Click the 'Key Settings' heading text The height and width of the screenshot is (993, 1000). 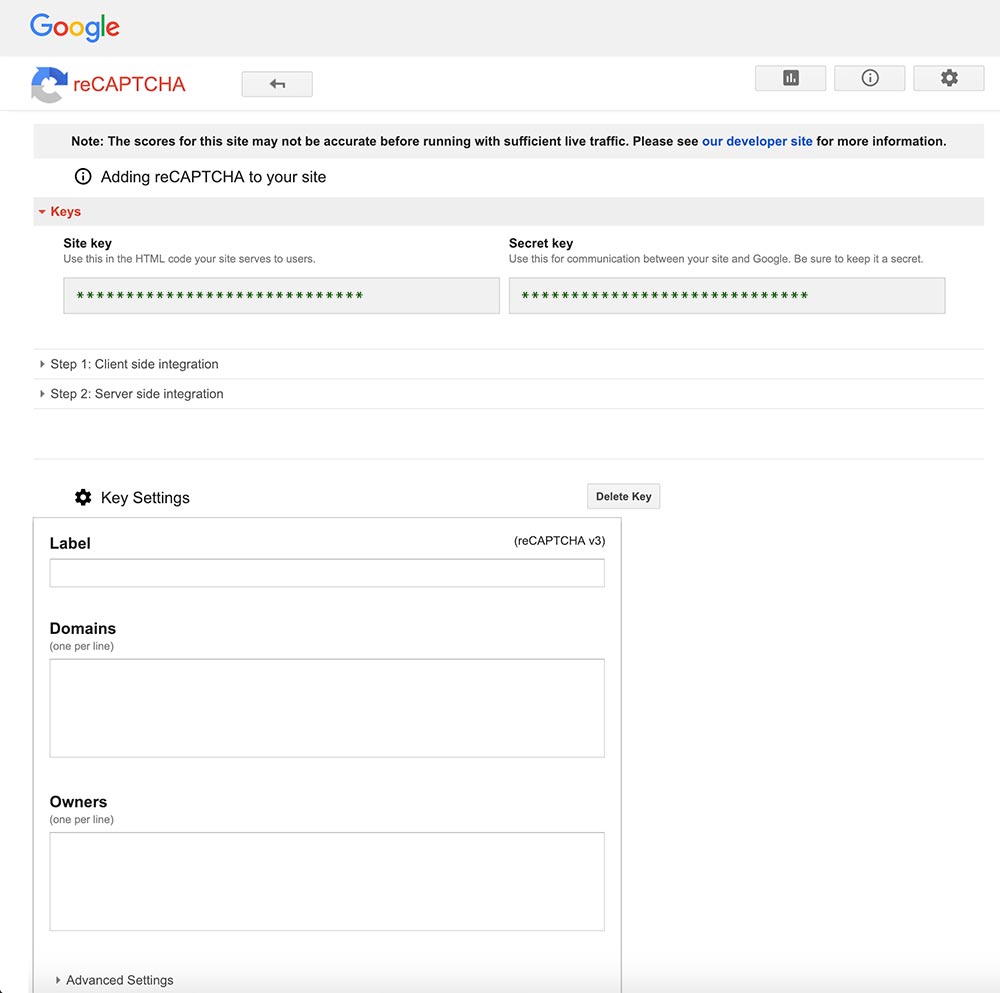[145, 498]
